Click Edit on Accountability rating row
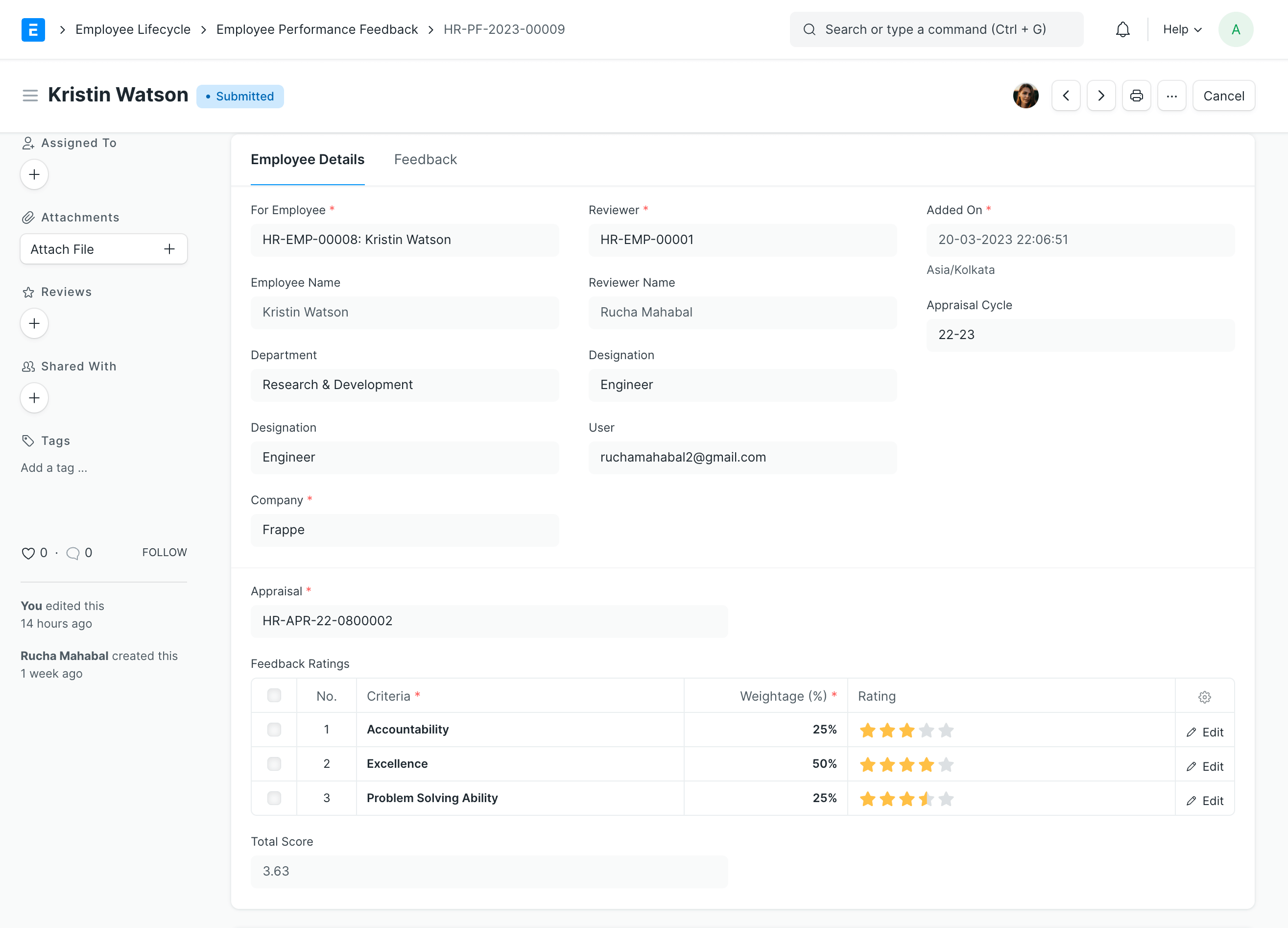Screen dimensions: 1288x928 [x=1205, y=731]
